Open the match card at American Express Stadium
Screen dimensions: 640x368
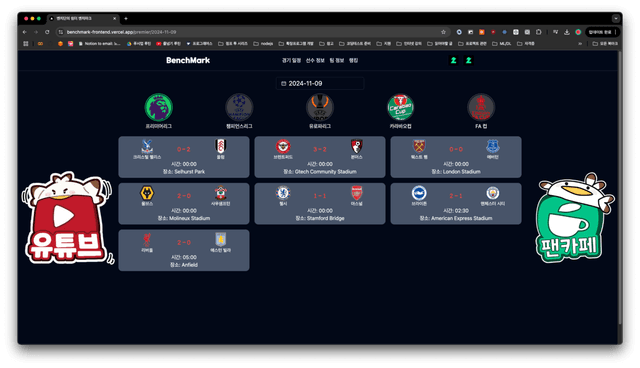point(456,204)
